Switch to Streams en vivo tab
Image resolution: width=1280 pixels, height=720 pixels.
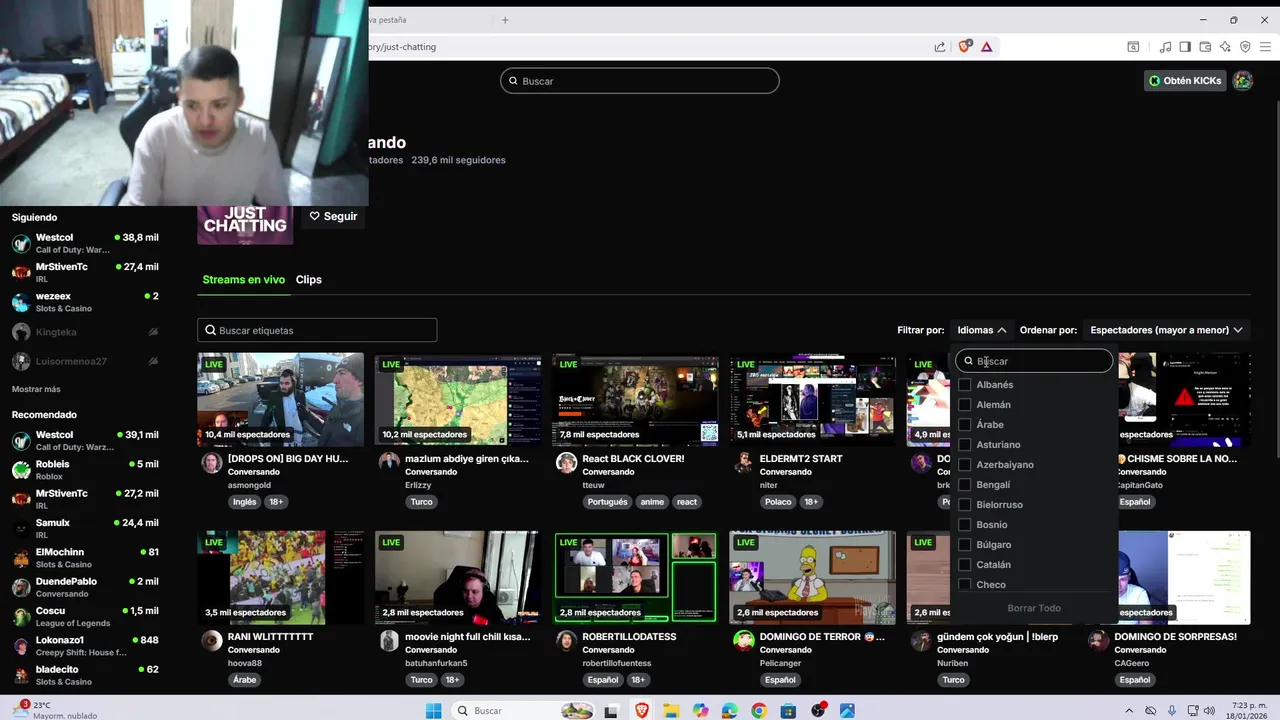pyautogui.click(x=243, y=280)
